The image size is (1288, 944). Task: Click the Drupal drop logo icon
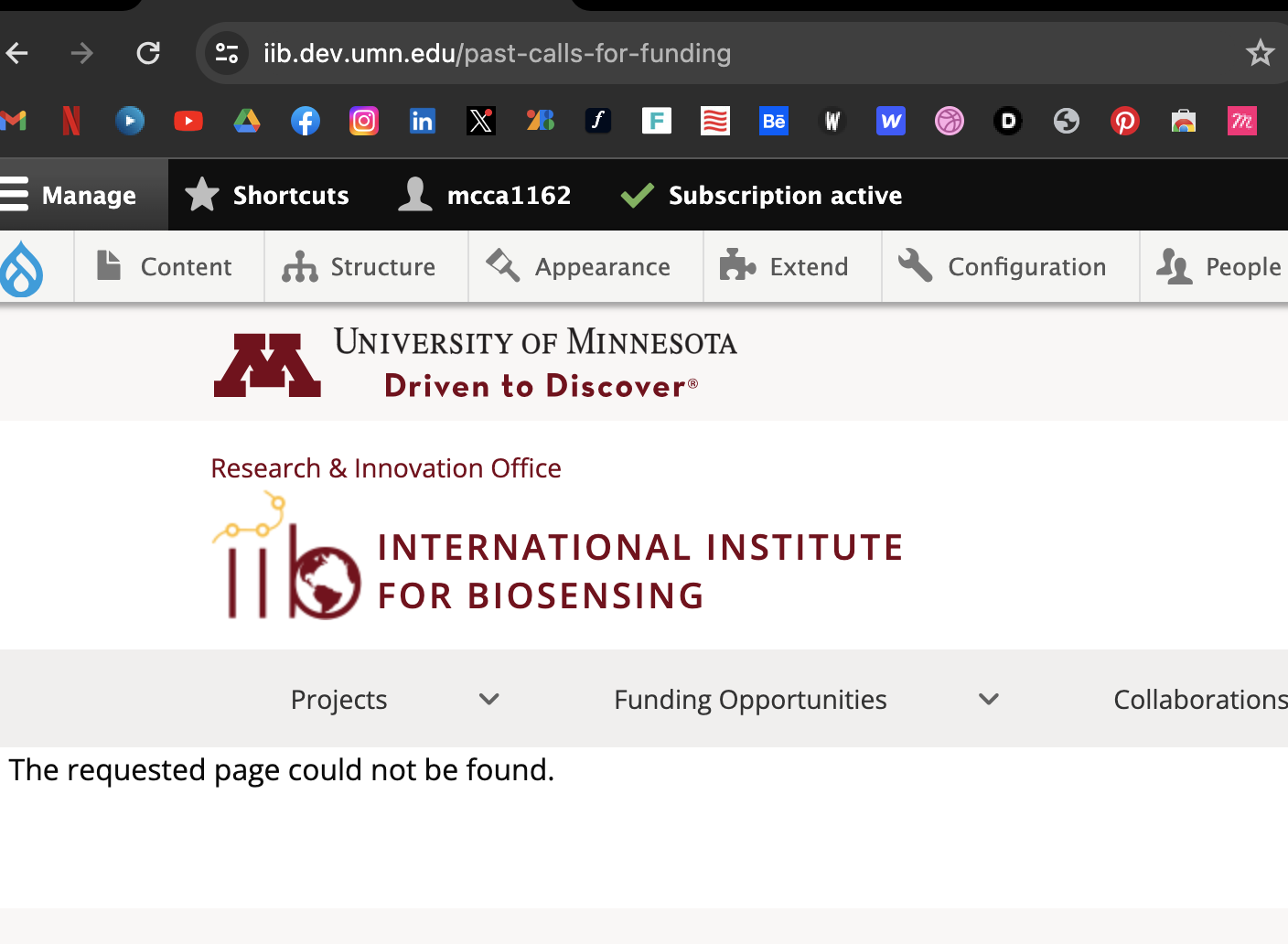(22, 268)
